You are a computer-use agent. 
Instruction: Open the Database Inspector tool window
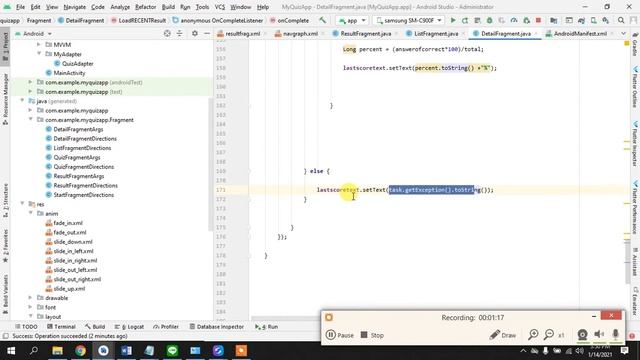216,327
